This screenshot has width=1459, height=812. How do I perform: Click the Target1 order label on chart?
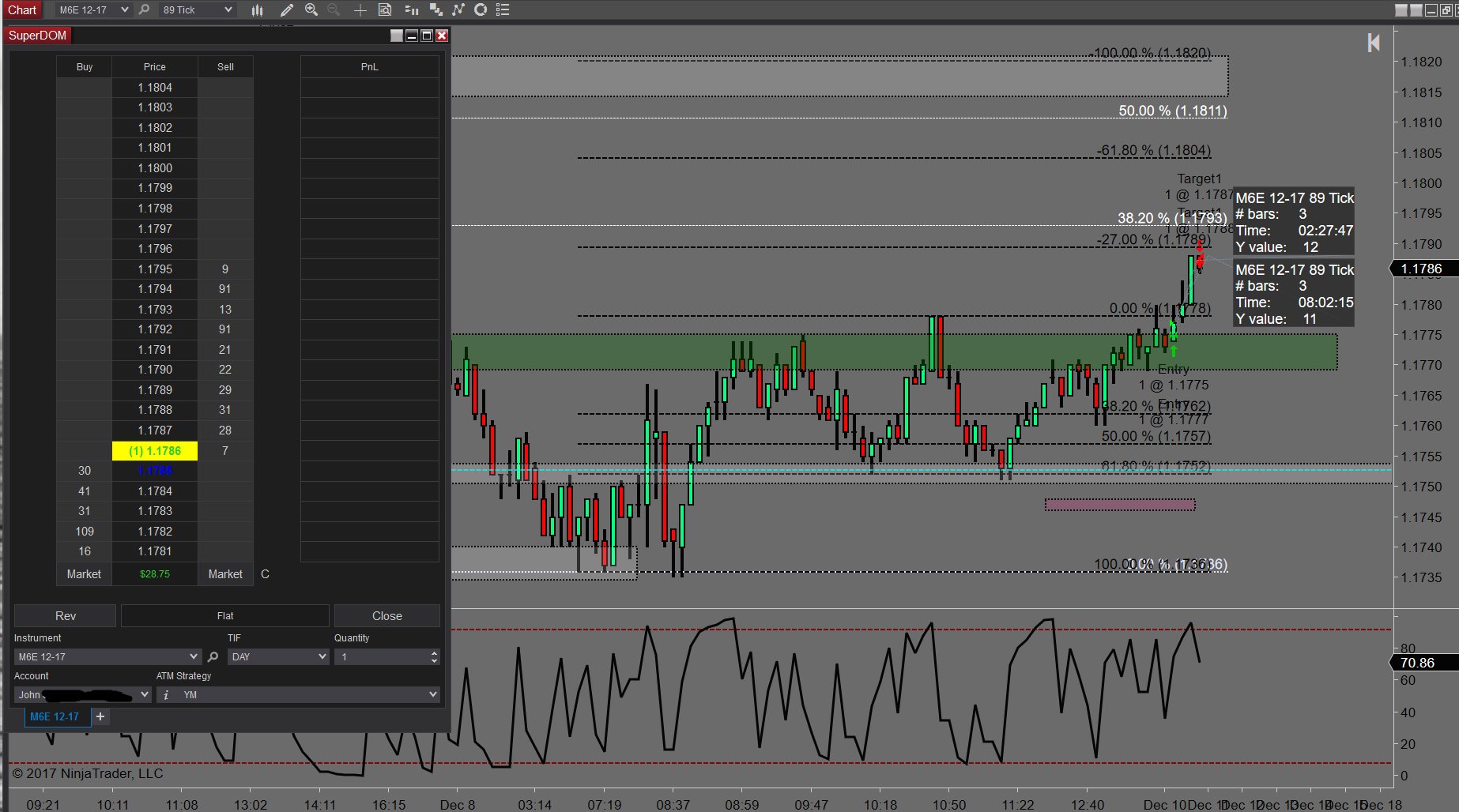point(1199,179)
